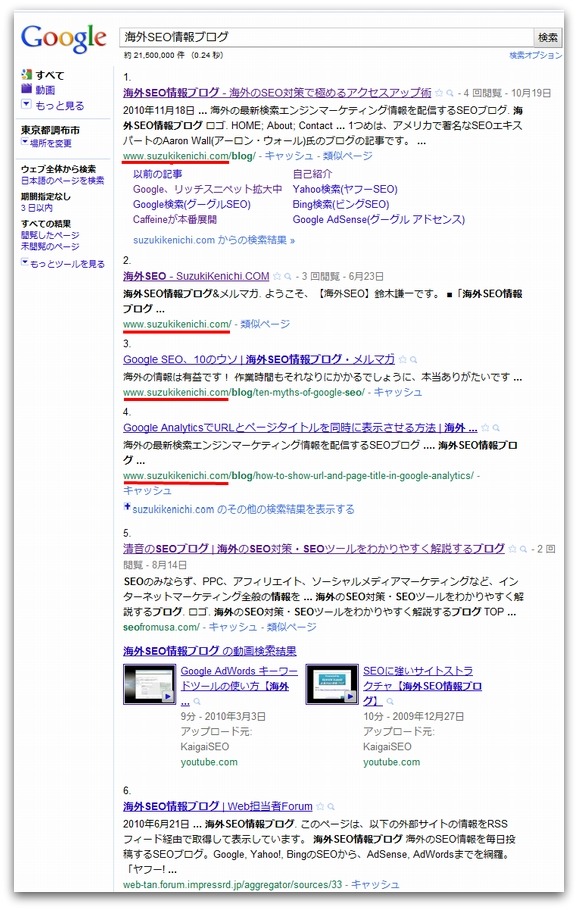Image resolution: width=578 pixels, height=910 pixels.
Task: Show only 閲覧したページ
Action: [x=50, y=235]
